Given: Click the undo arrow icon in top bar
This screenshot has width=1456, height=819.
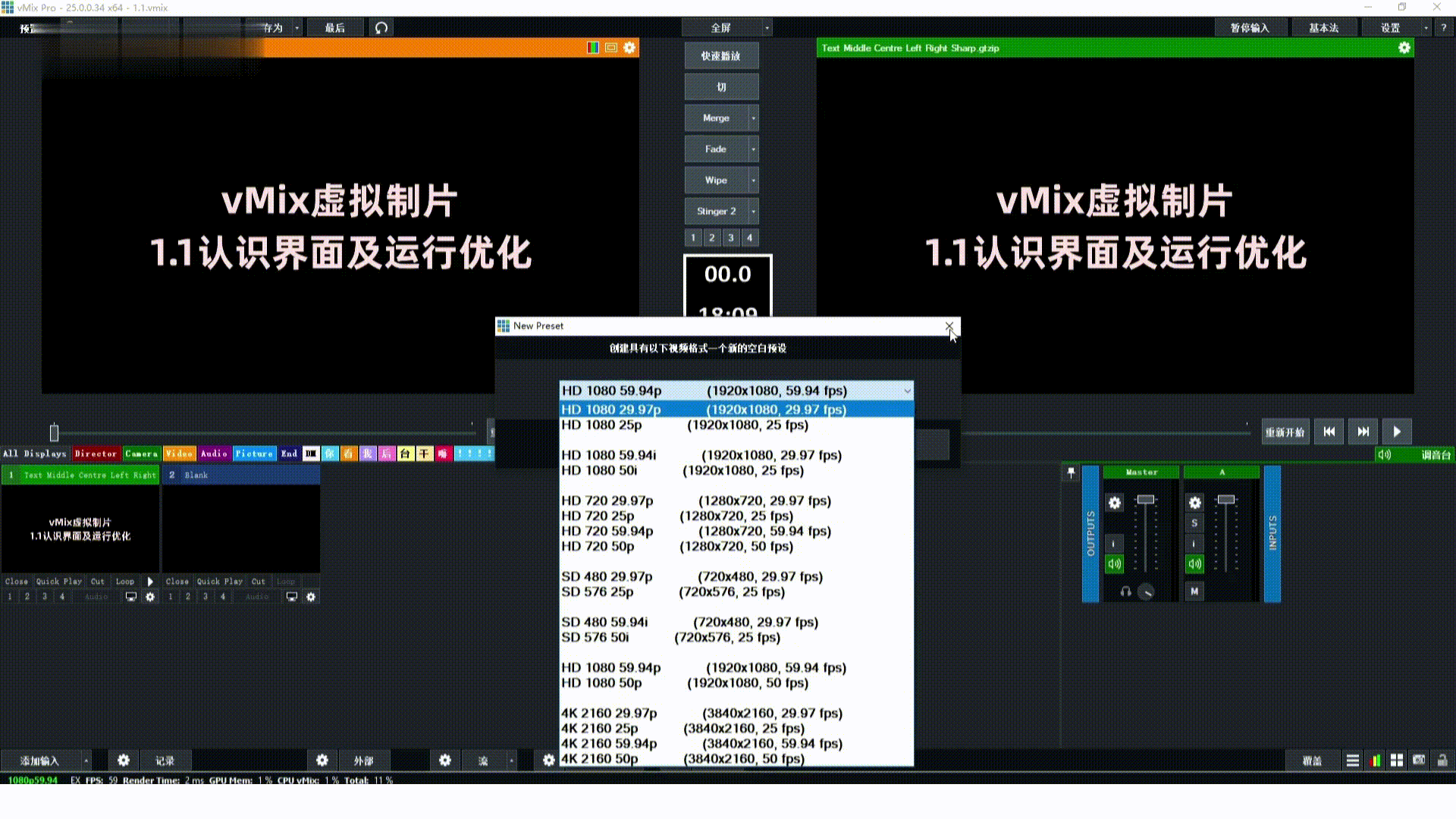Looking at the screenshot, I should click(381, 28).
